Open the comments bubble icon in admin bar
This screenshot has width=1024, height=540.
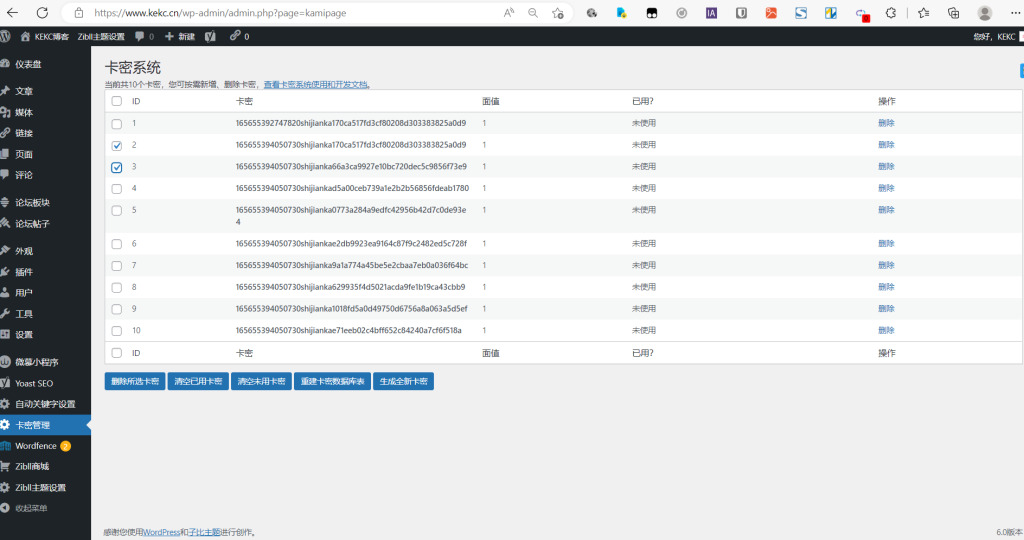[x=139, y=36]
